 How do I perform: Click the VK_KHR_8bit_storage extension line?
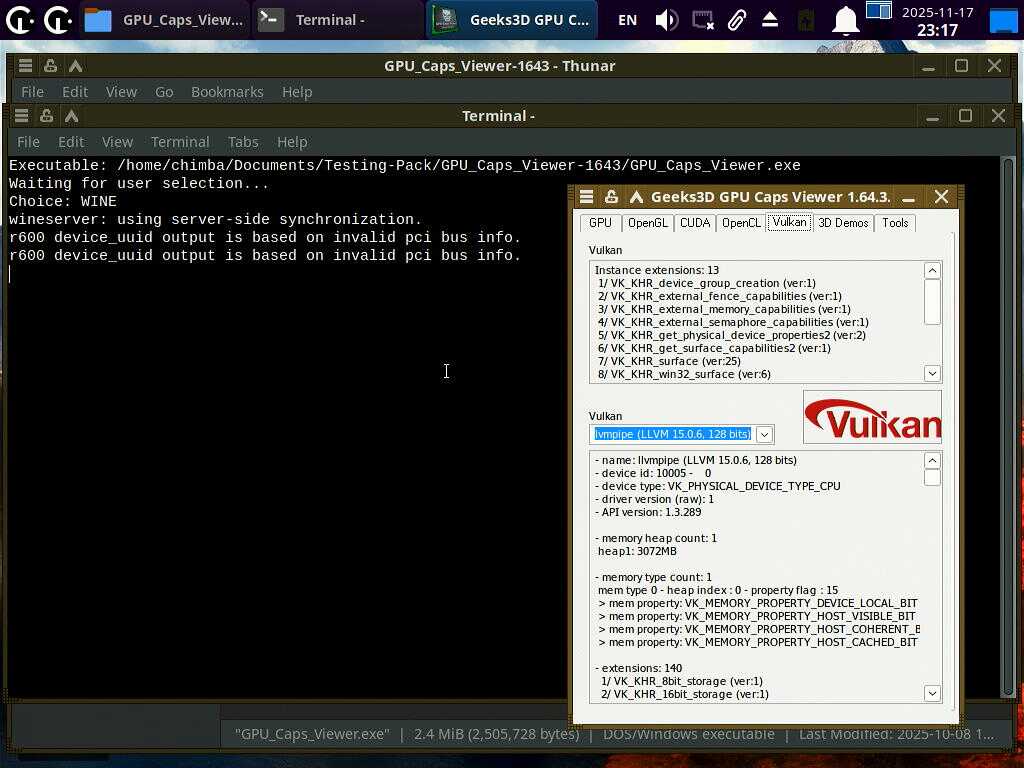pos(682,681)
